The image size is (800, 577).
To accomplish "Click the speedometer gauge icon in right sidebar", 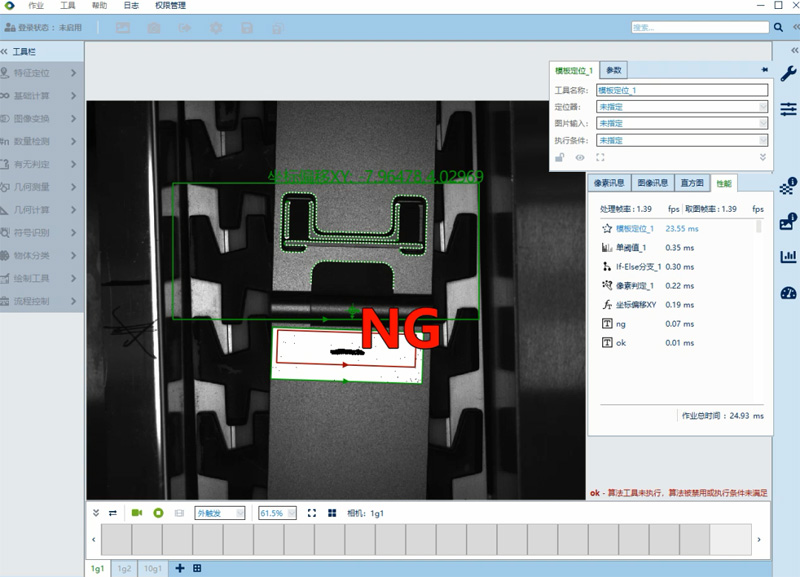I will (788, 292).
